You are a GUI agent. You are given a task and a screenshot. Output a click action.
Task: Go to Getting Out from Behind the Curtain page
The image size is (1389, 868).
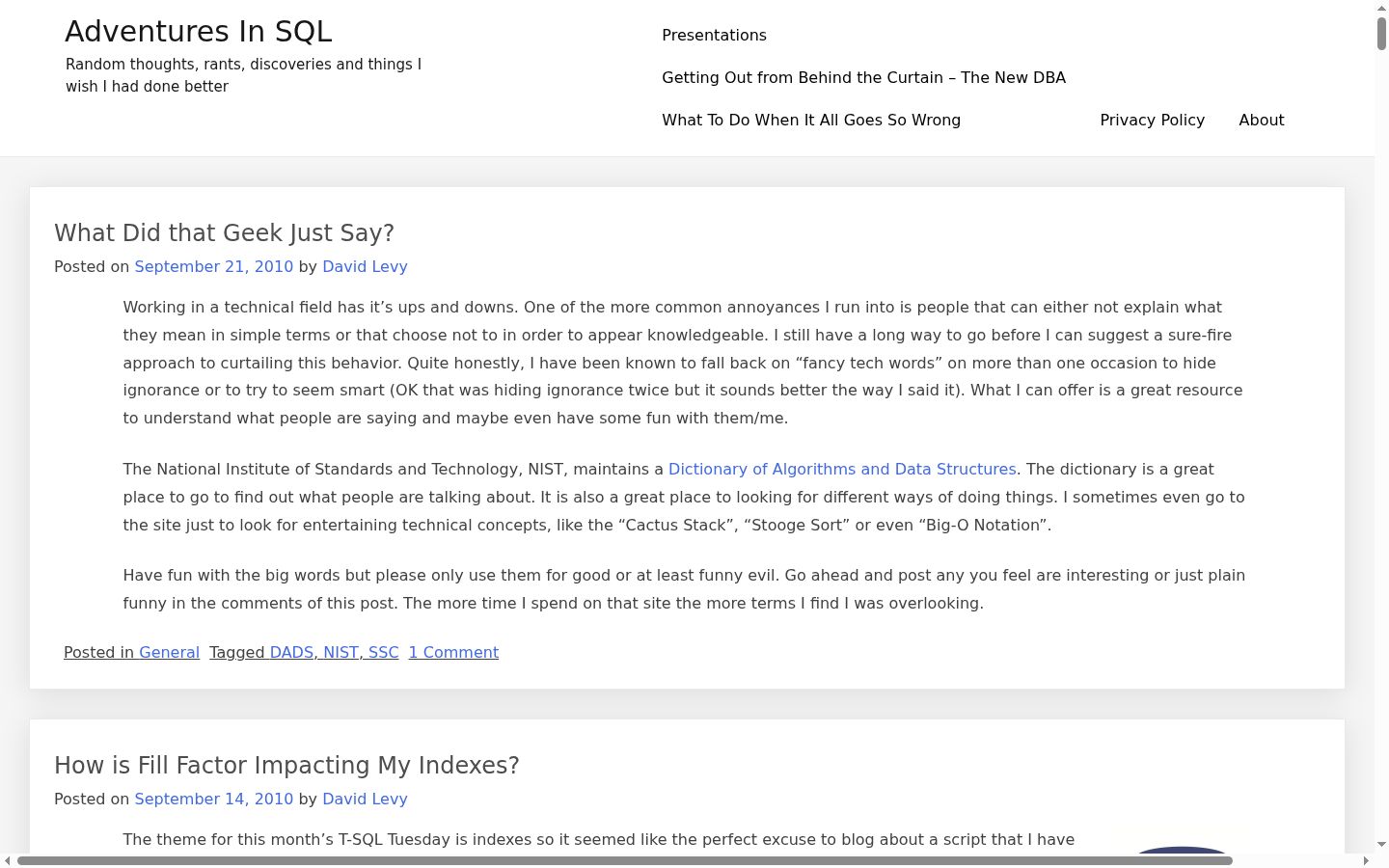click(863, 78)
